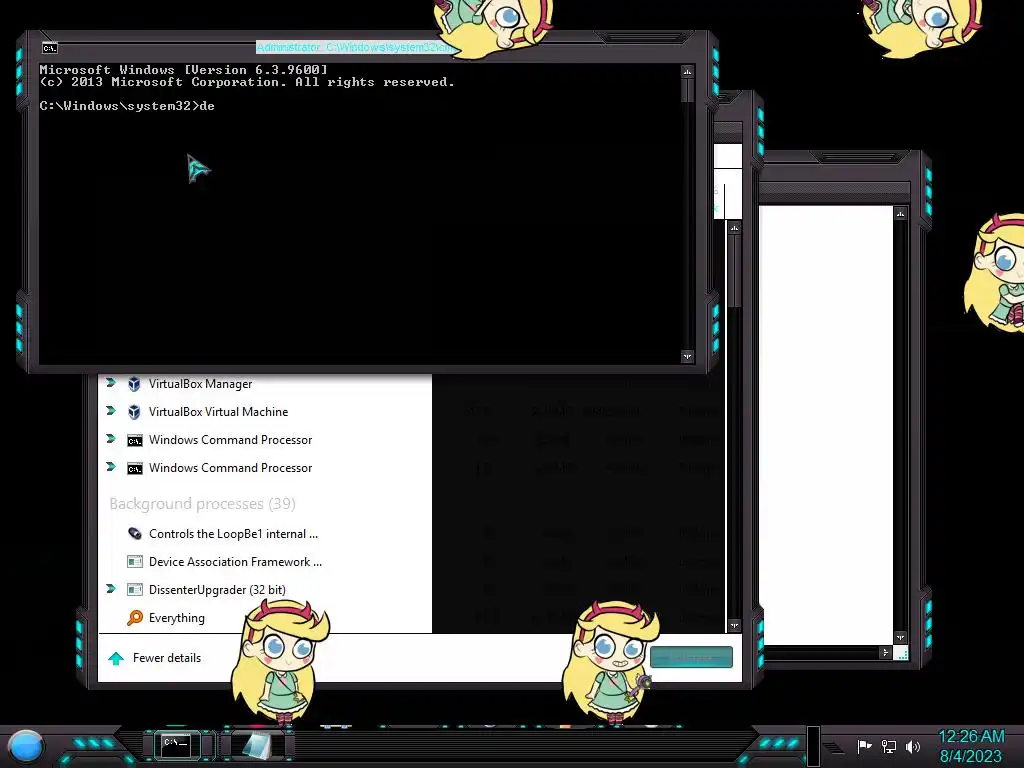Click inside Notepad's white text area
Image resolution: width=1024 pixels, height=768 pixels.
[825, 424]
